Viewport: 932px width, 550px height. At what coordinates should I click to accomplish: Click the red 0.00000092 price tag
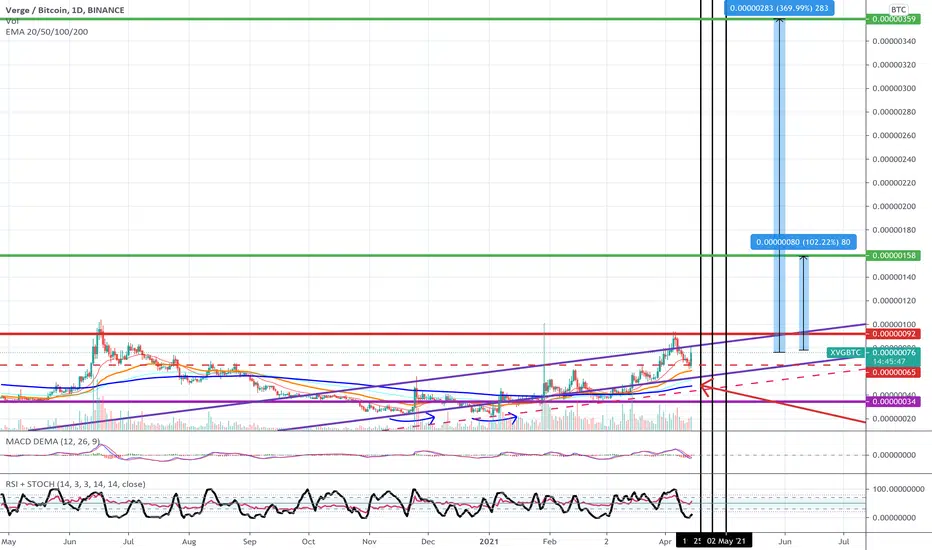(893, 334)
